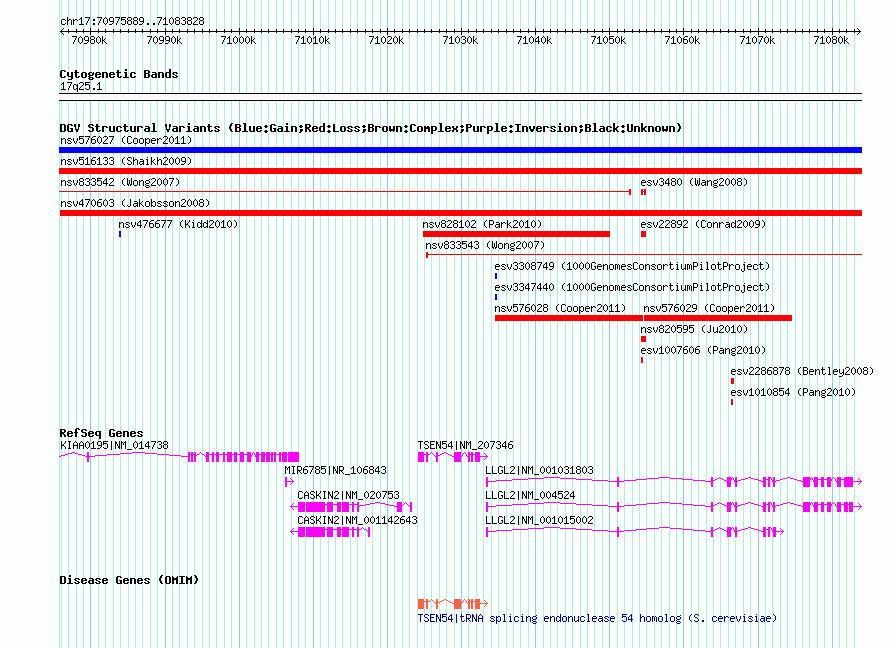890x648 pixels.
Task: Click the LLGL2 NM_001015002 transcript glyph
Action: [635, 532]
